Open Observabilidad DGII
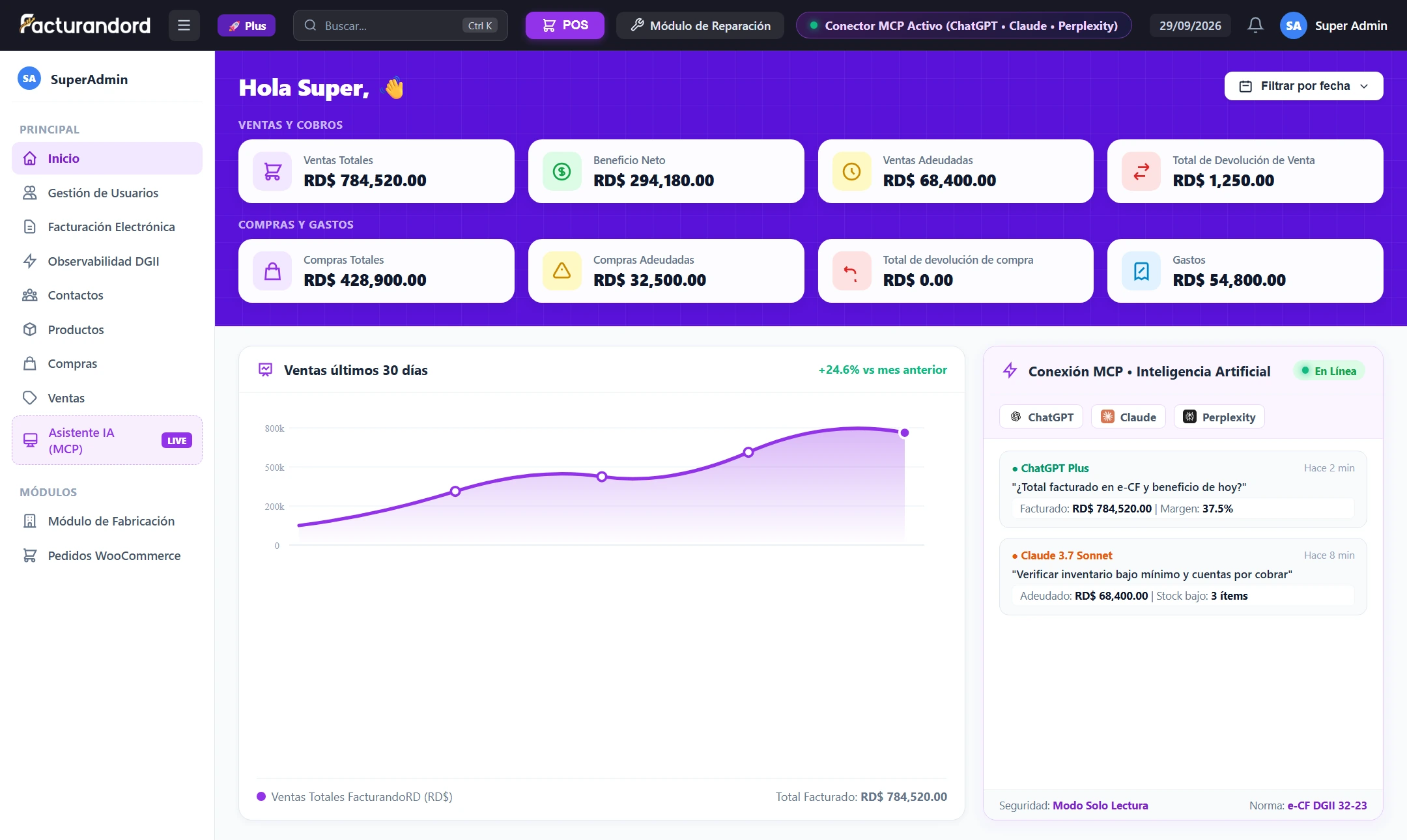Image resolution: width=1407 pixels, height=840 pixels. pos(107,261)
